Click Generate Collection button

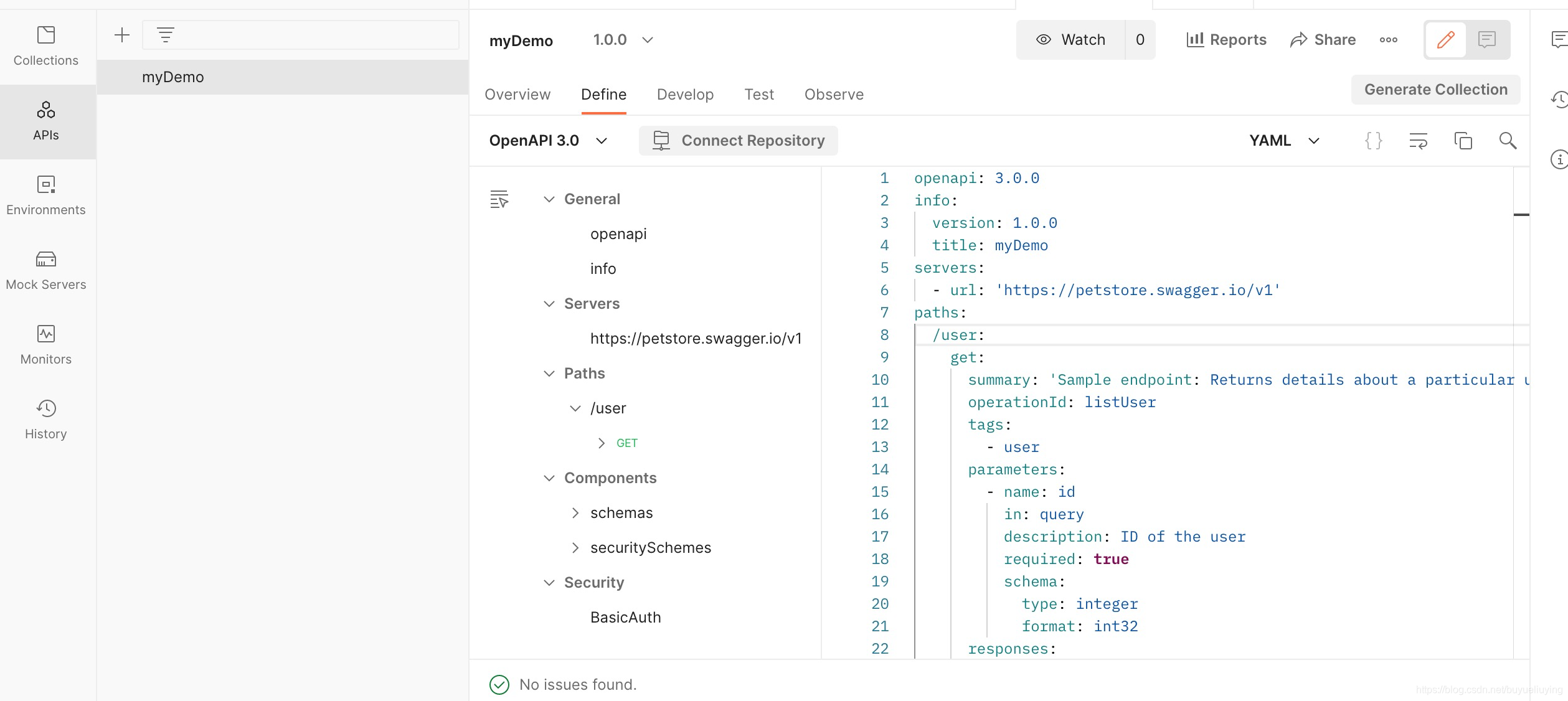(x=1435, y=90)
